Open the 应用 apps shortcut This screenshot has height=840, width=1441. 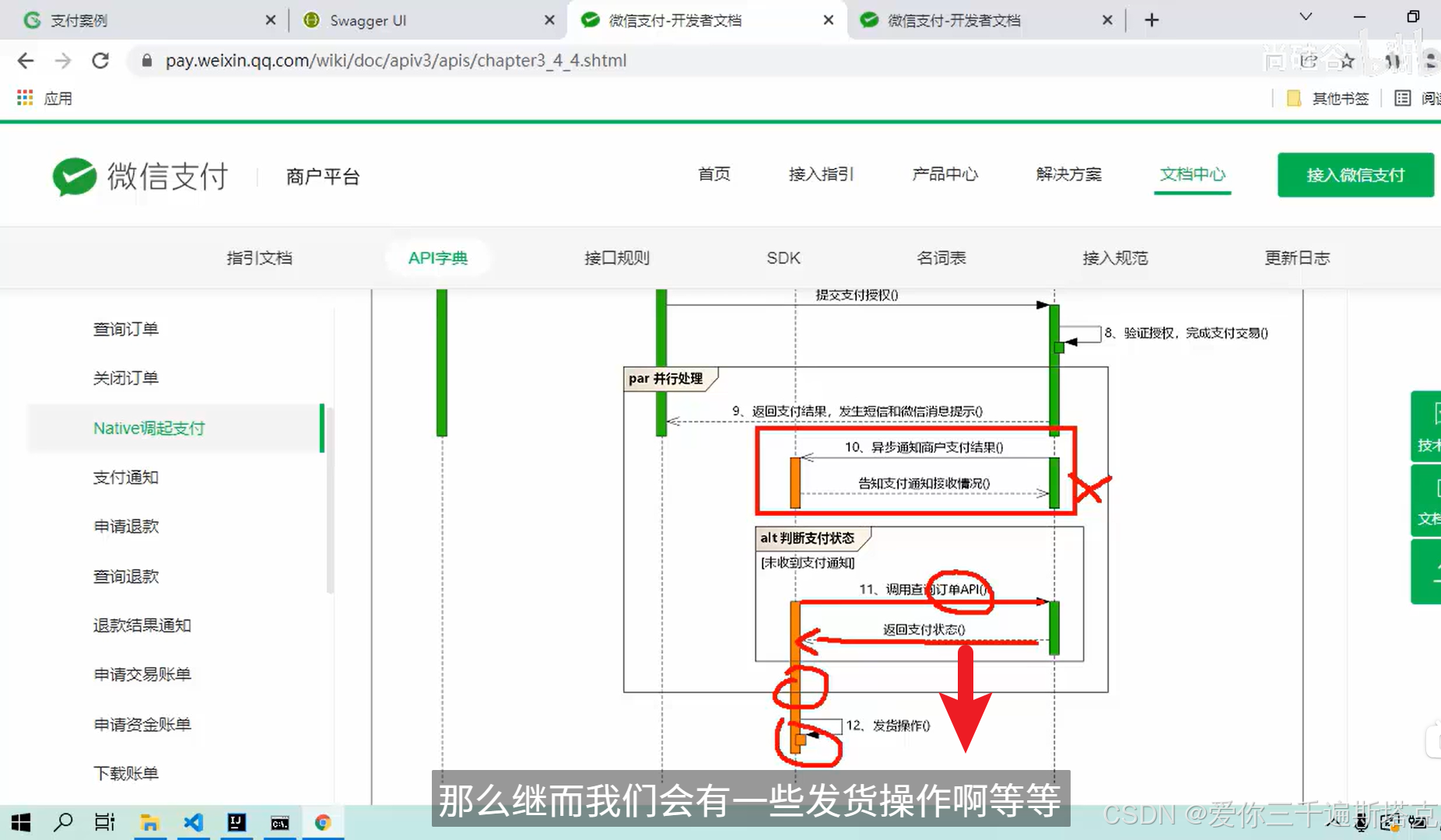pyautogui.click(x=44, y=98)
